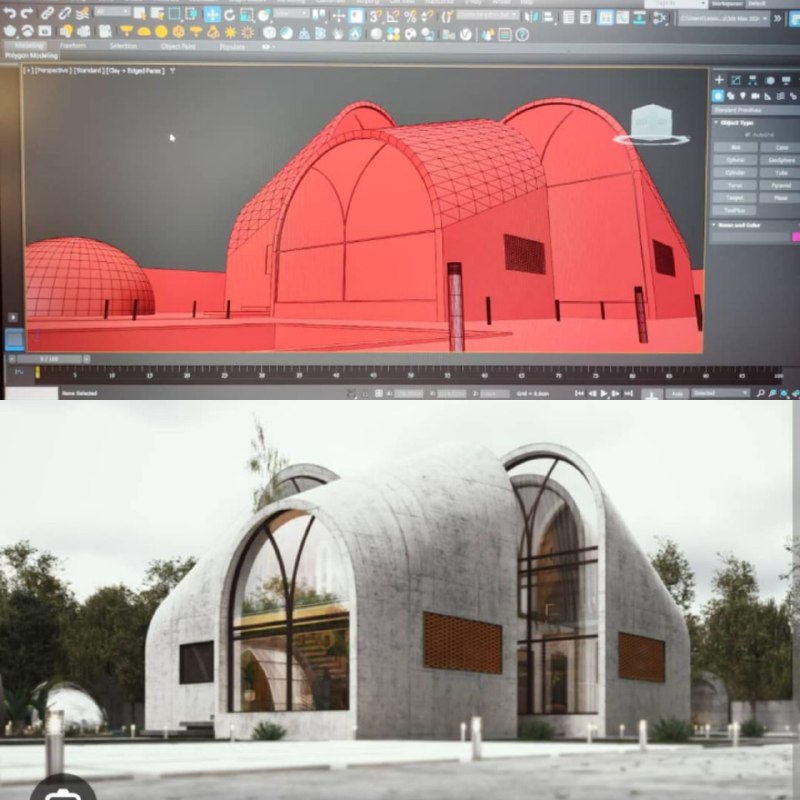Activate the Select and Scale tool
Viewport: 800px width, 800px height.
(247, 15)
